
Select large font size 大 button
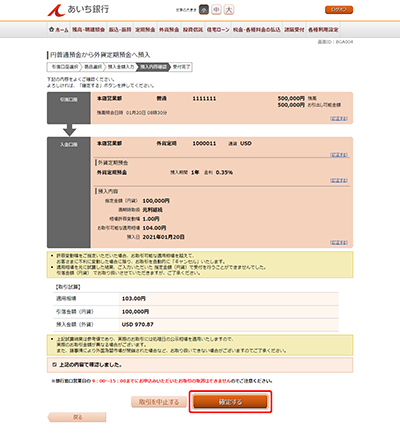coord(229,10)
